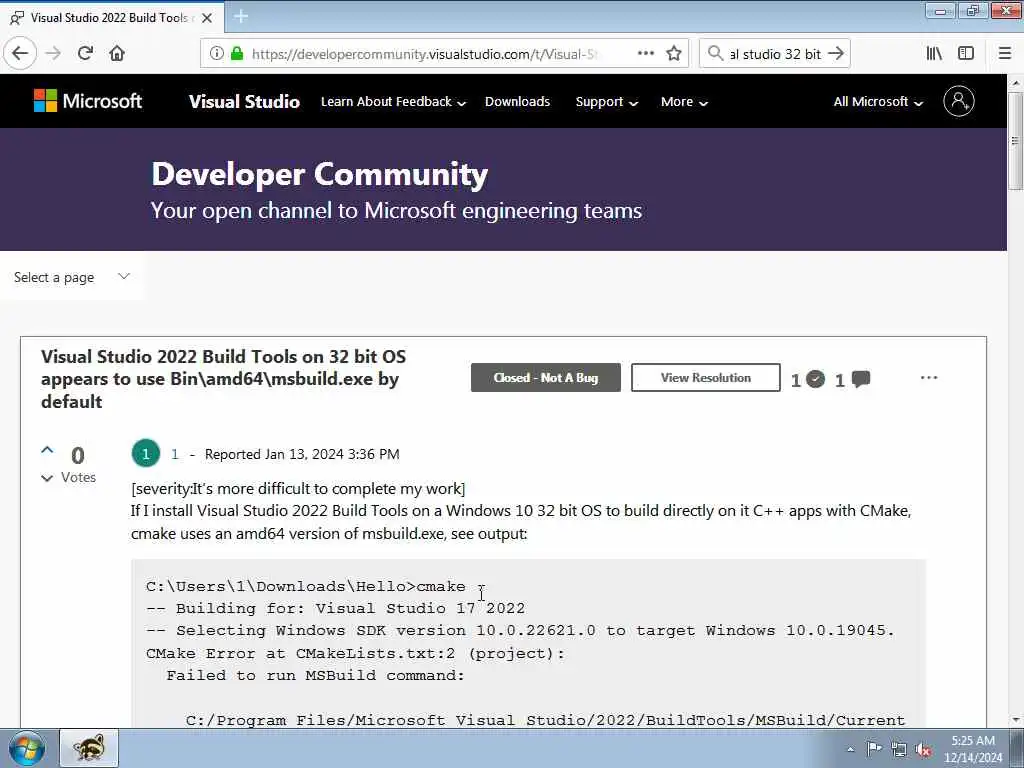The image size is (1024, 768).
Task: Click the page vertical scrollbar thumb
Action: 1015,140
